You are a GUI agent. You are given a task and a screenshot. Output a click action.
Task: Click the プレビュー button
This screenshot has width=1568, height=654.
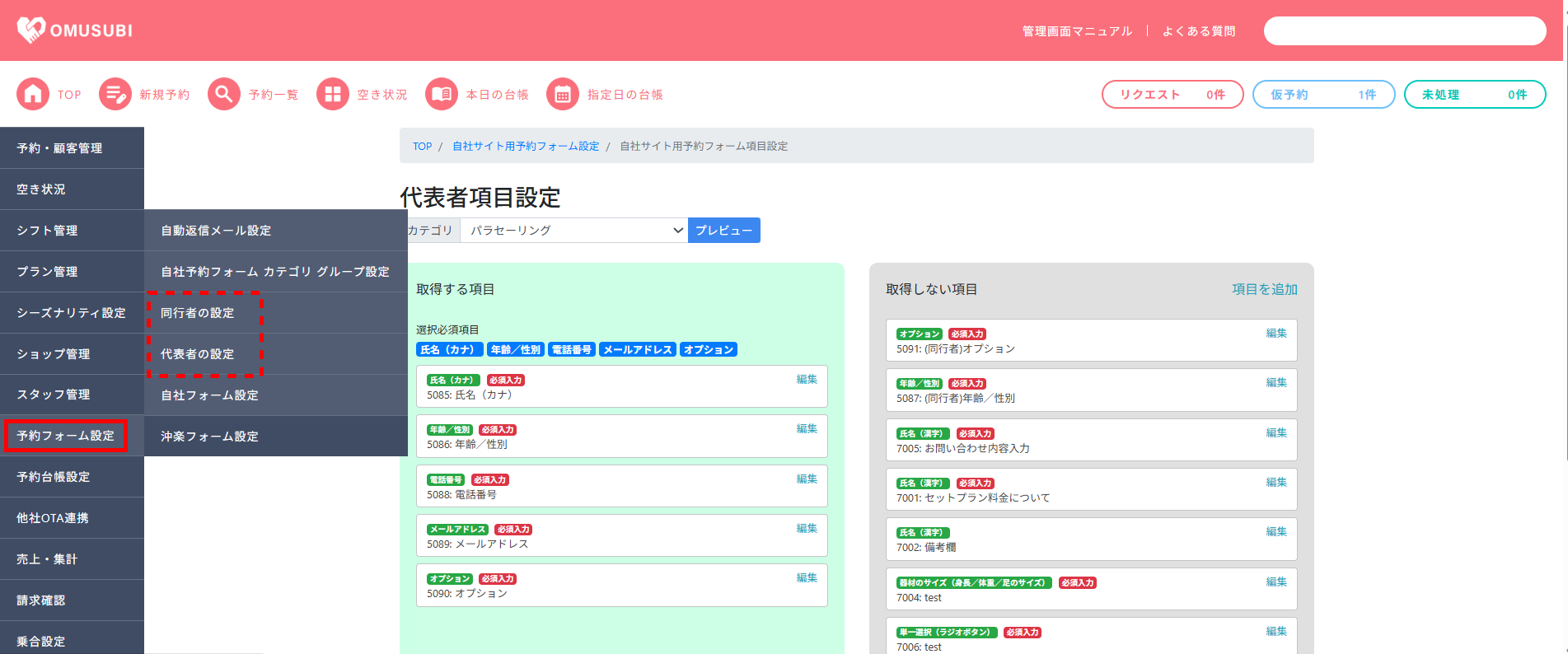(x=723, y=231)
